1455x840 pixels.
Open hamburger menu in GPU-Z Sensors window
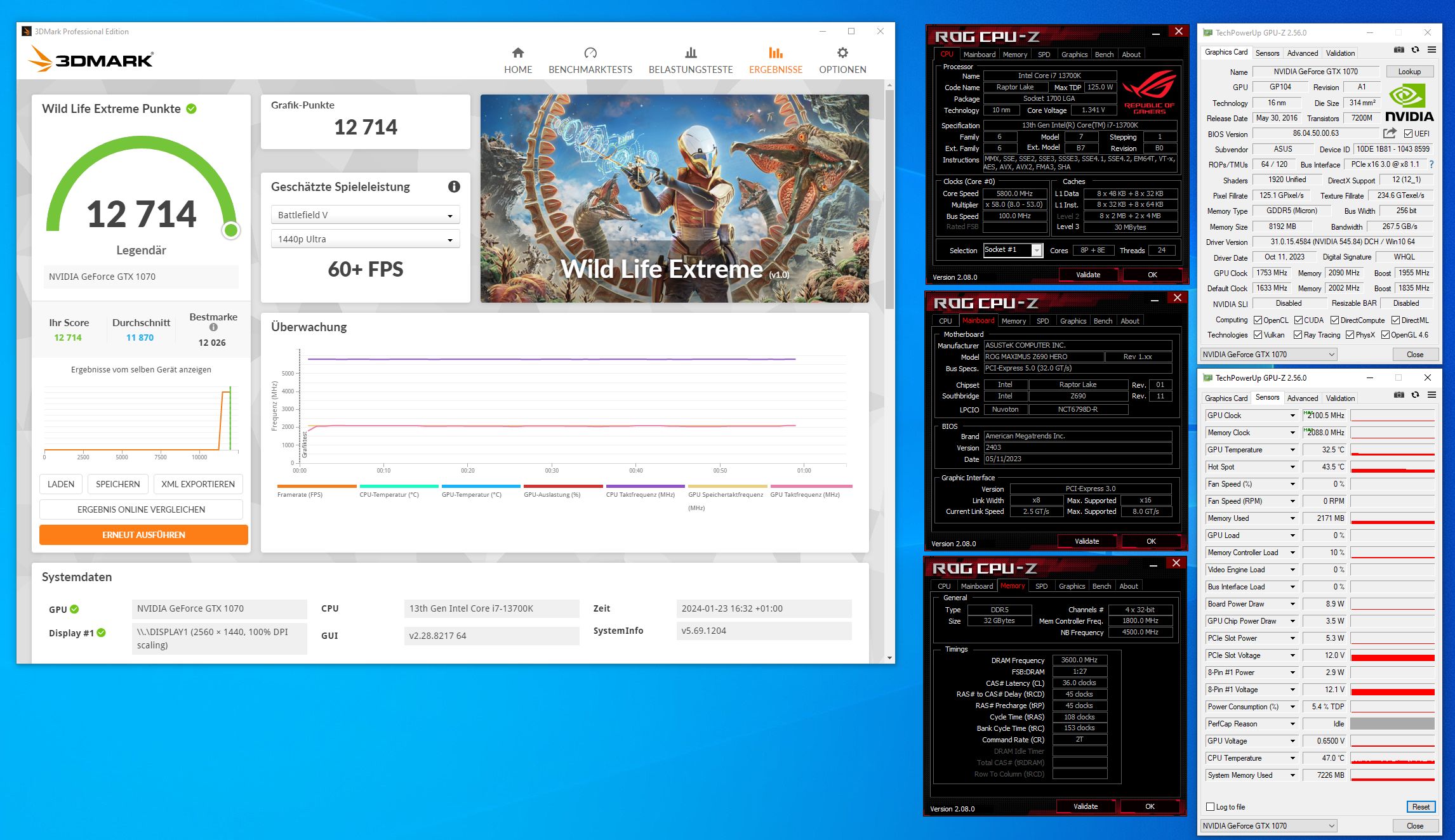tap(1432, 395)
